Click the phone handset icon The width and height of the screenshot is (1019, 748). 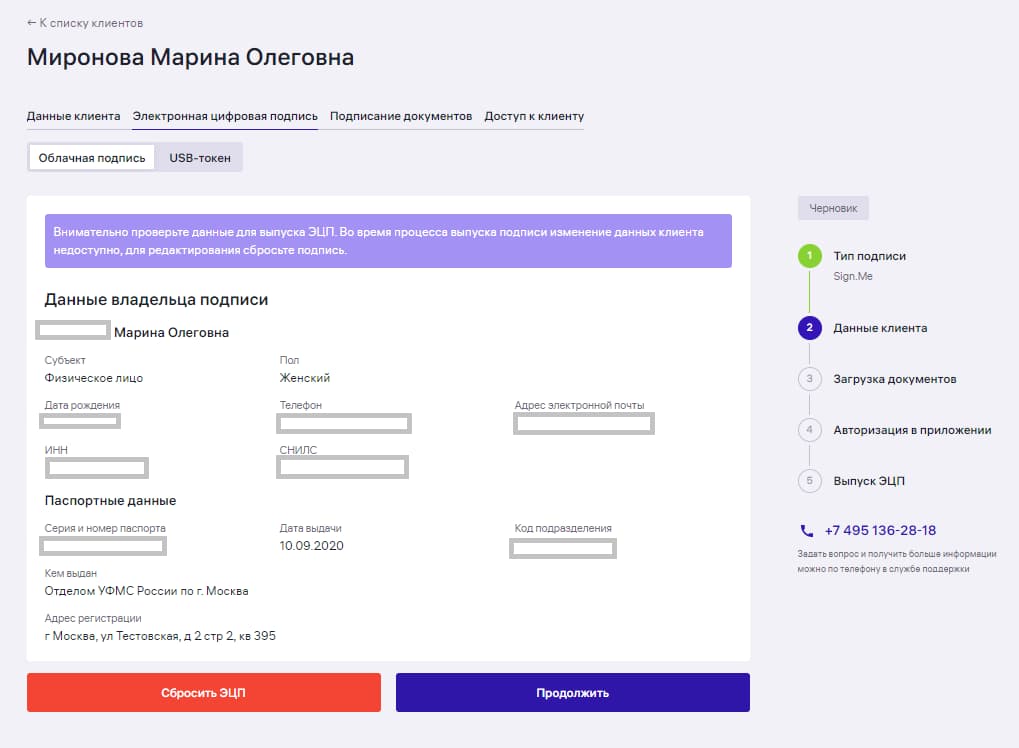[807, 531]
